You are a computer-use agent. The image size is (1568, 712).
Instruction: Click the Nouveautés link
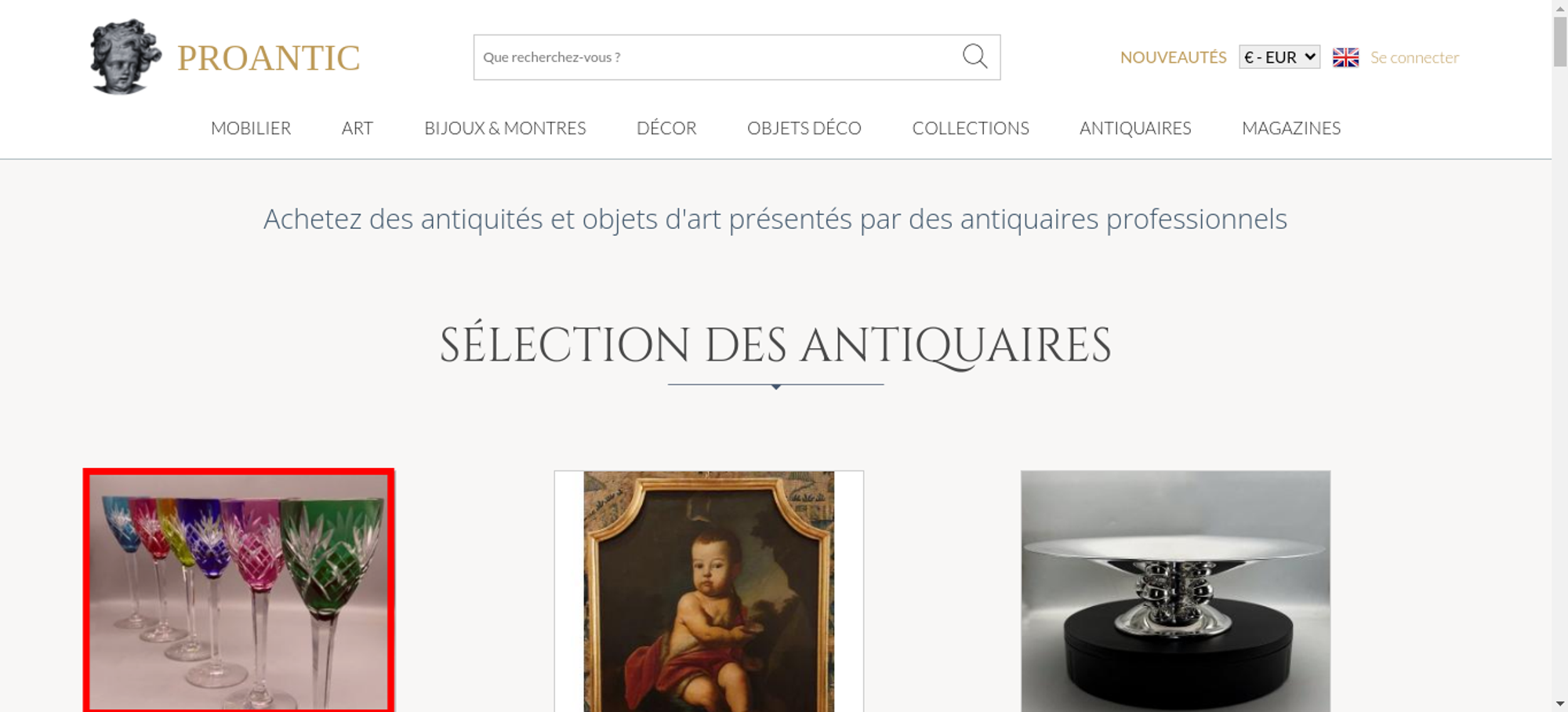1173,57
